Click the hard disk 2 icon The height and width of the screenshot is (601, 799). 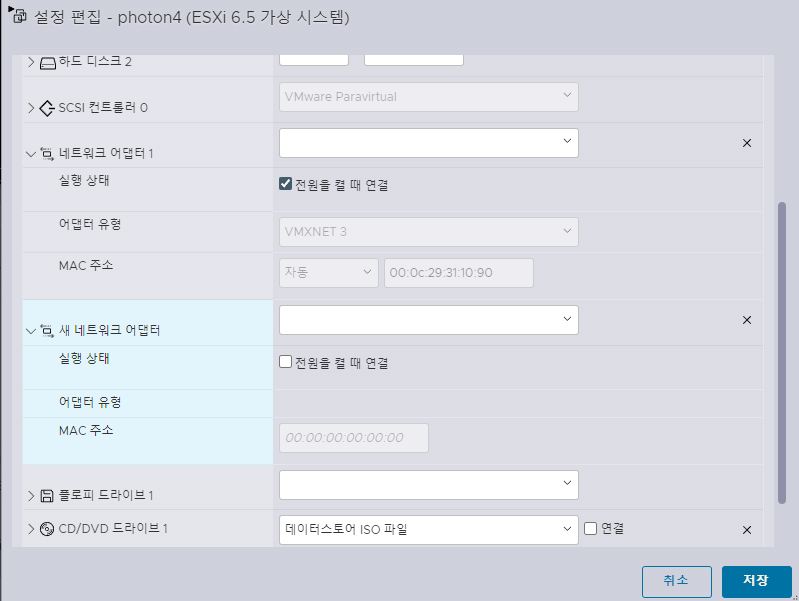coord(47,63)
